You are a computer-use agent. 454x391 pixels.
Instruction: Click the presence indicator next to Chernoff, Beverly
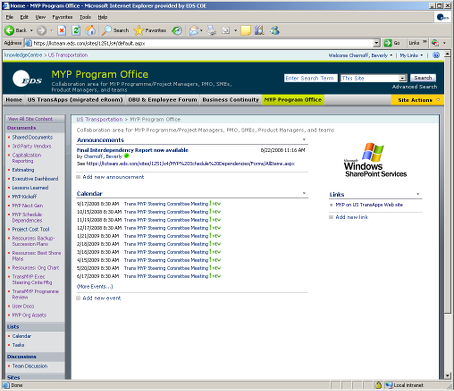coord(126,156)
